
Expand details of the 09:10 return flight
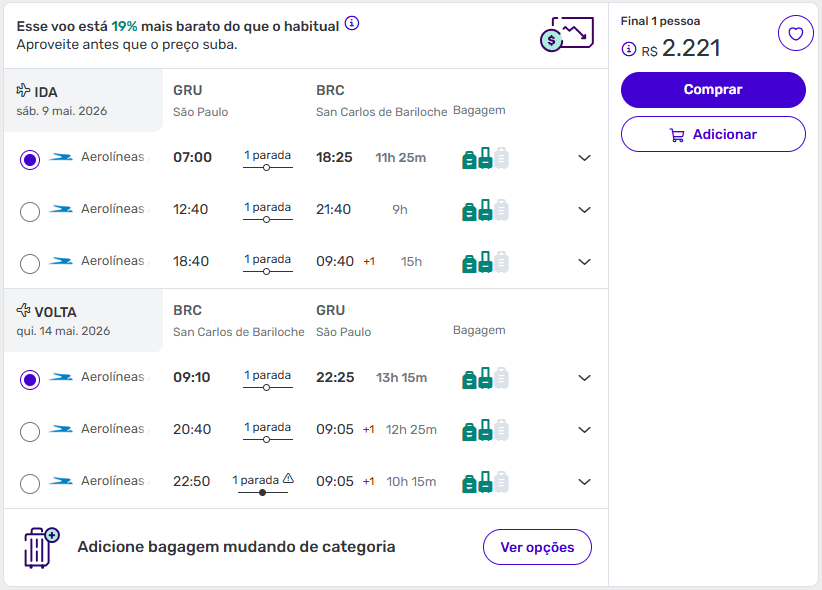tap(585, 378)
